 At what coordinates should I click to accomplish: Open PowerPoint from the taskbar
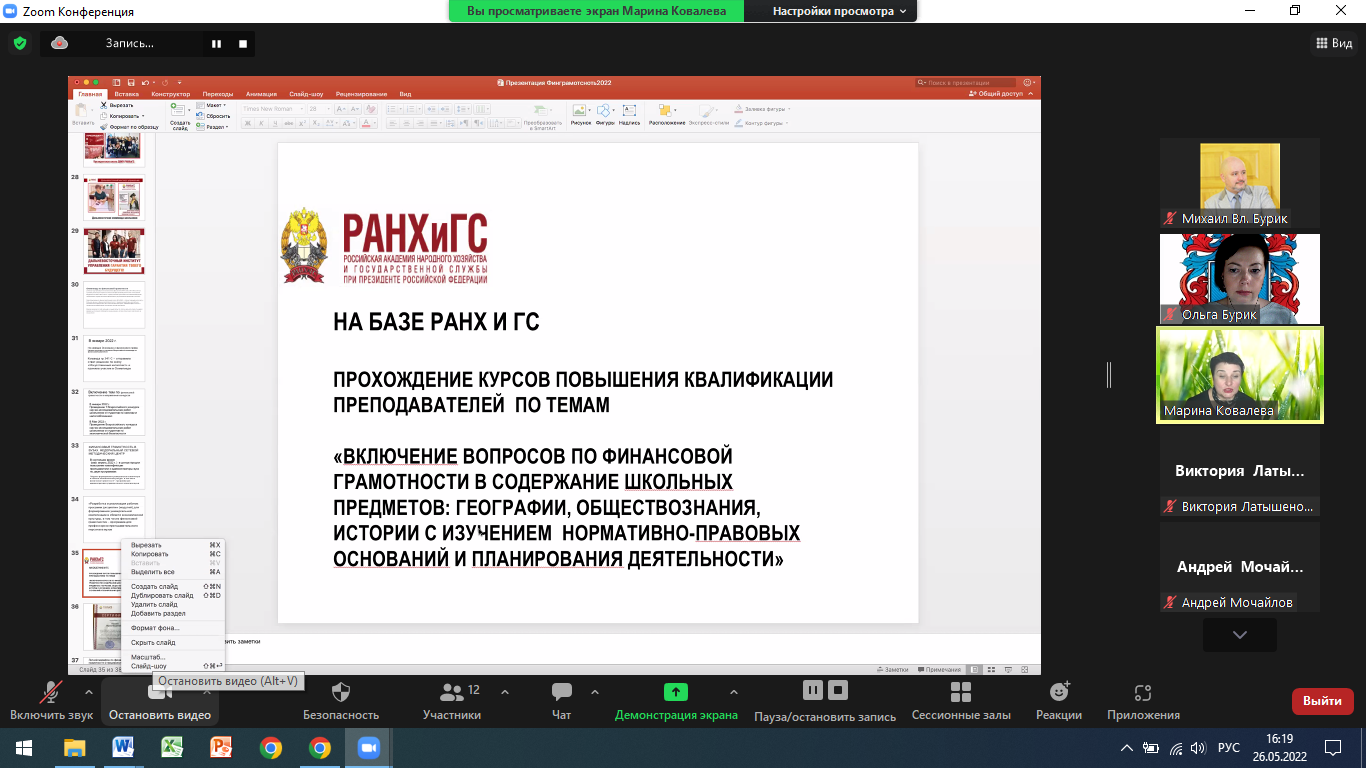click(221, 747)
